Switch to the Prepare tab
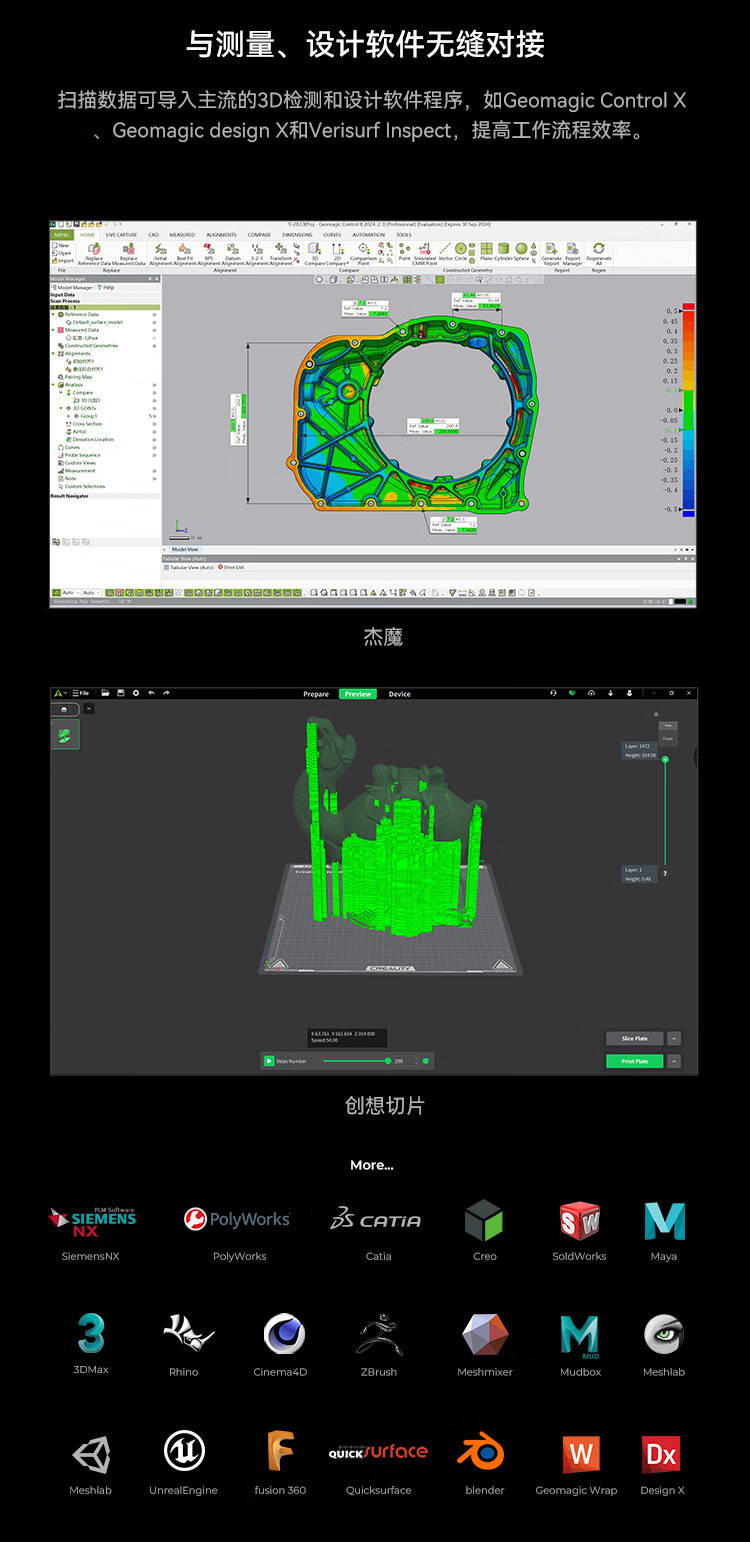The height and width of the screenshot is (1542, 750). [316, 694]
